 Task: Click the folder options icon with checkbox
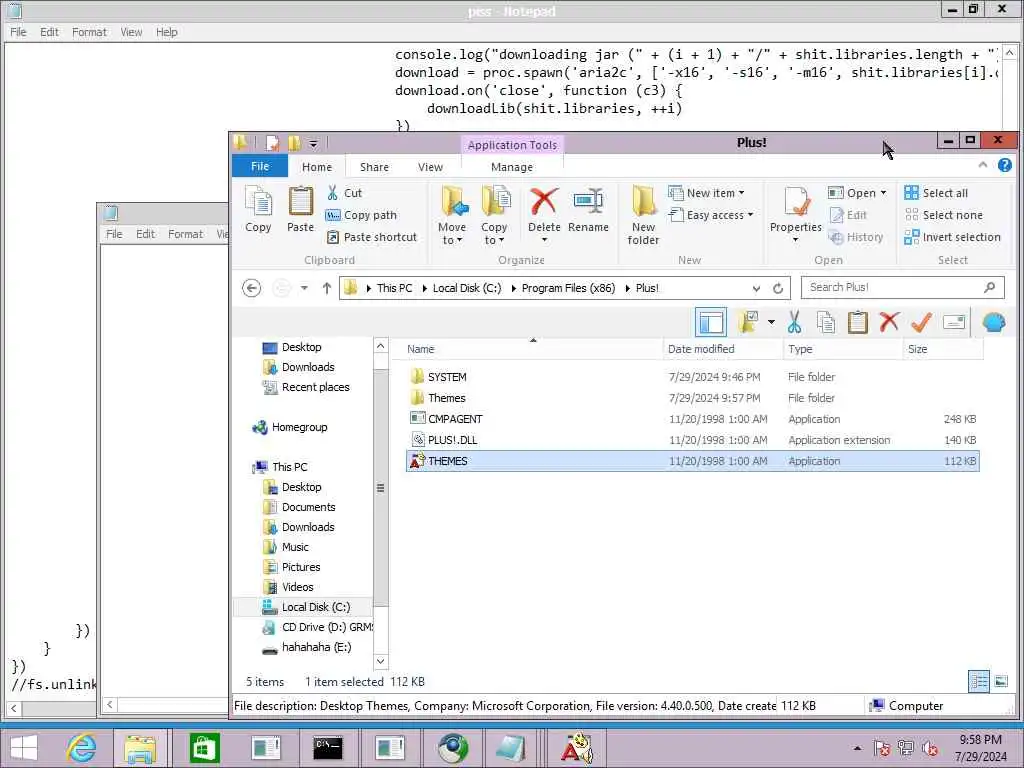[x=748, y=322]
